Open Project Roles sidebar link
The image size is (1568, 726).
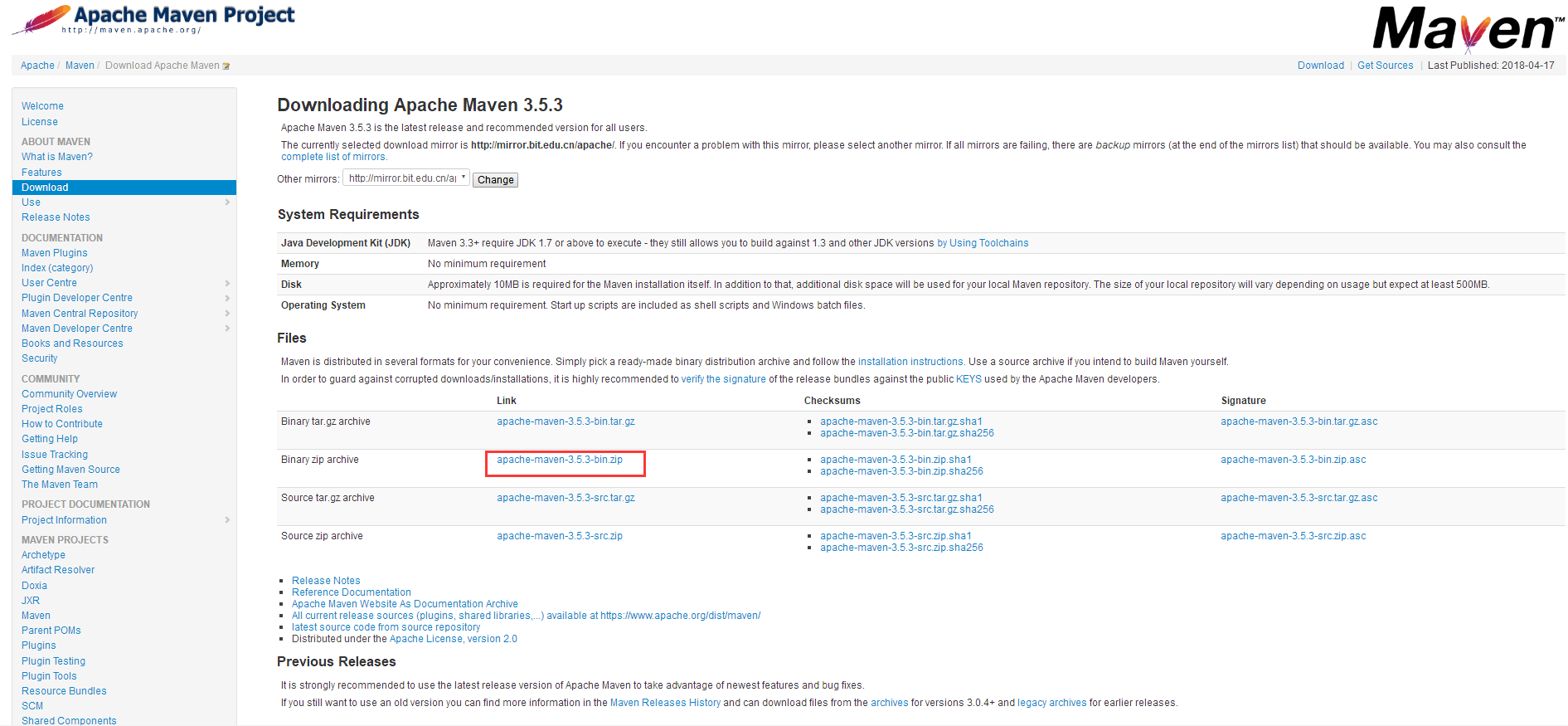click(x=52, y=409)
